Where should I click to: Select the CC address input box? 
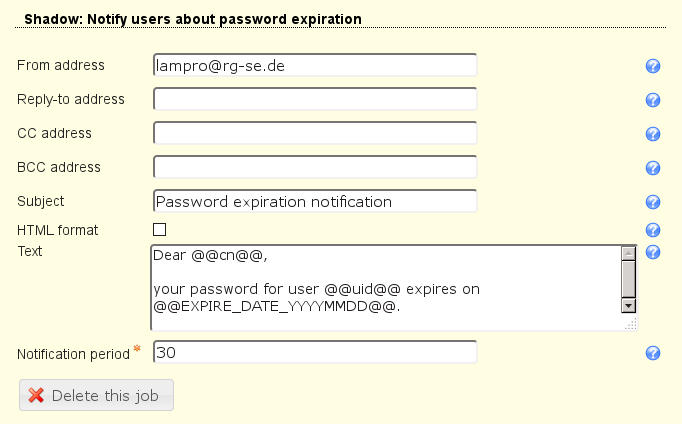coord(315,133)
